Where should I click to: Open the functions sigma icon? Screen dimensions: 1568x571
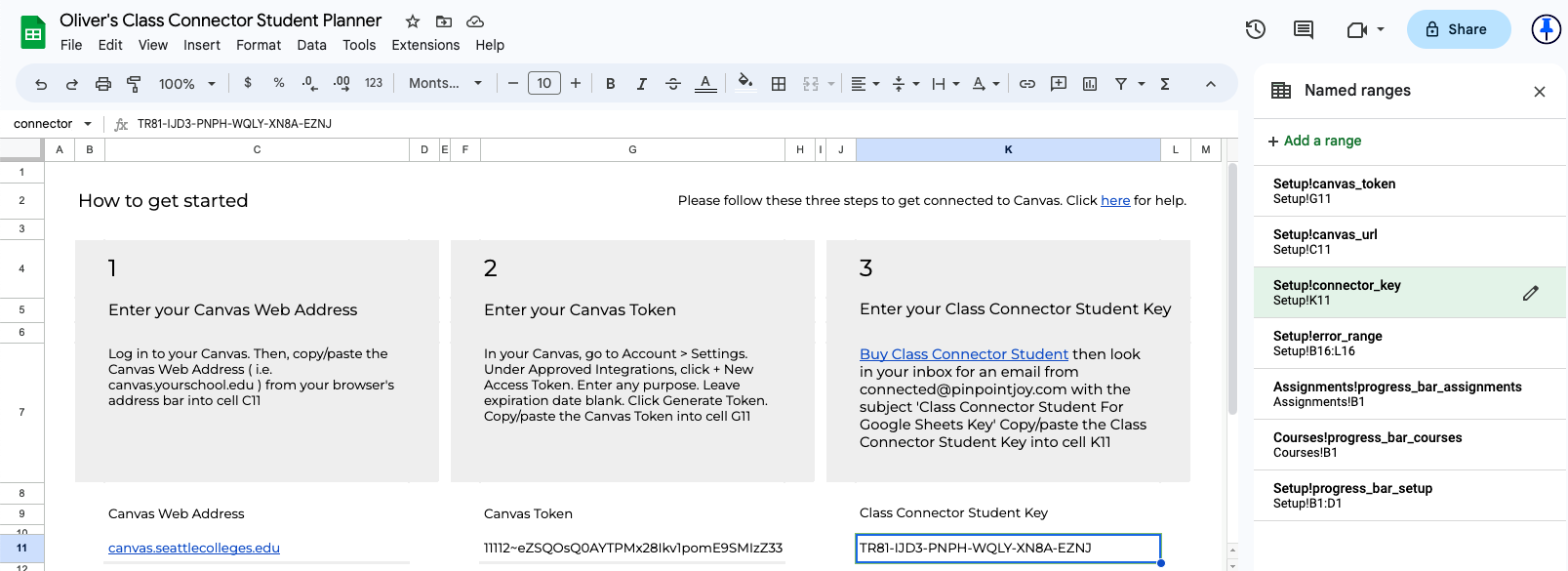tap(1165, 84)
